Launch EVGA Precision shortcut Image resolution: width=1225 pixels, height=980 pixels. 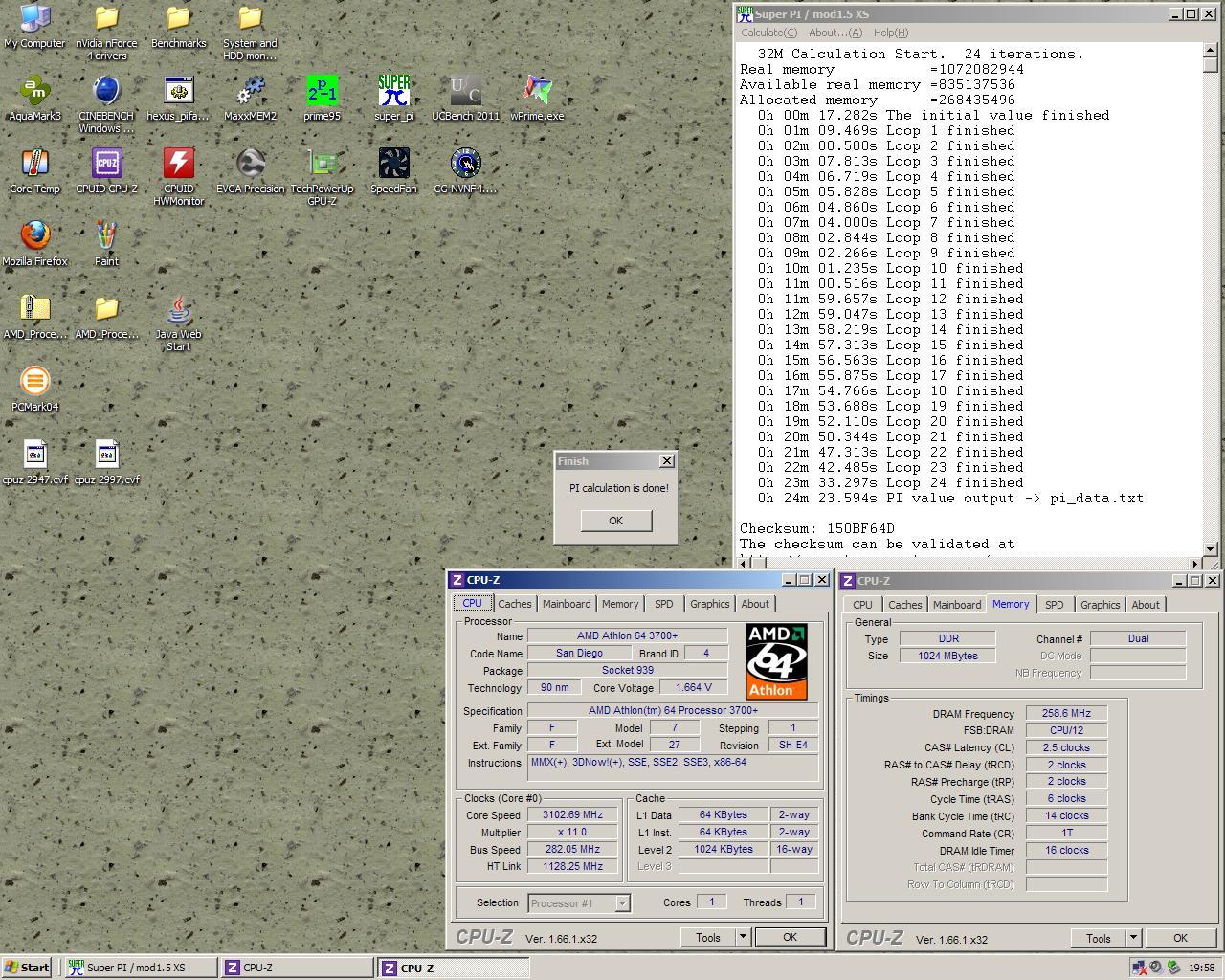(x=250, y=171)
